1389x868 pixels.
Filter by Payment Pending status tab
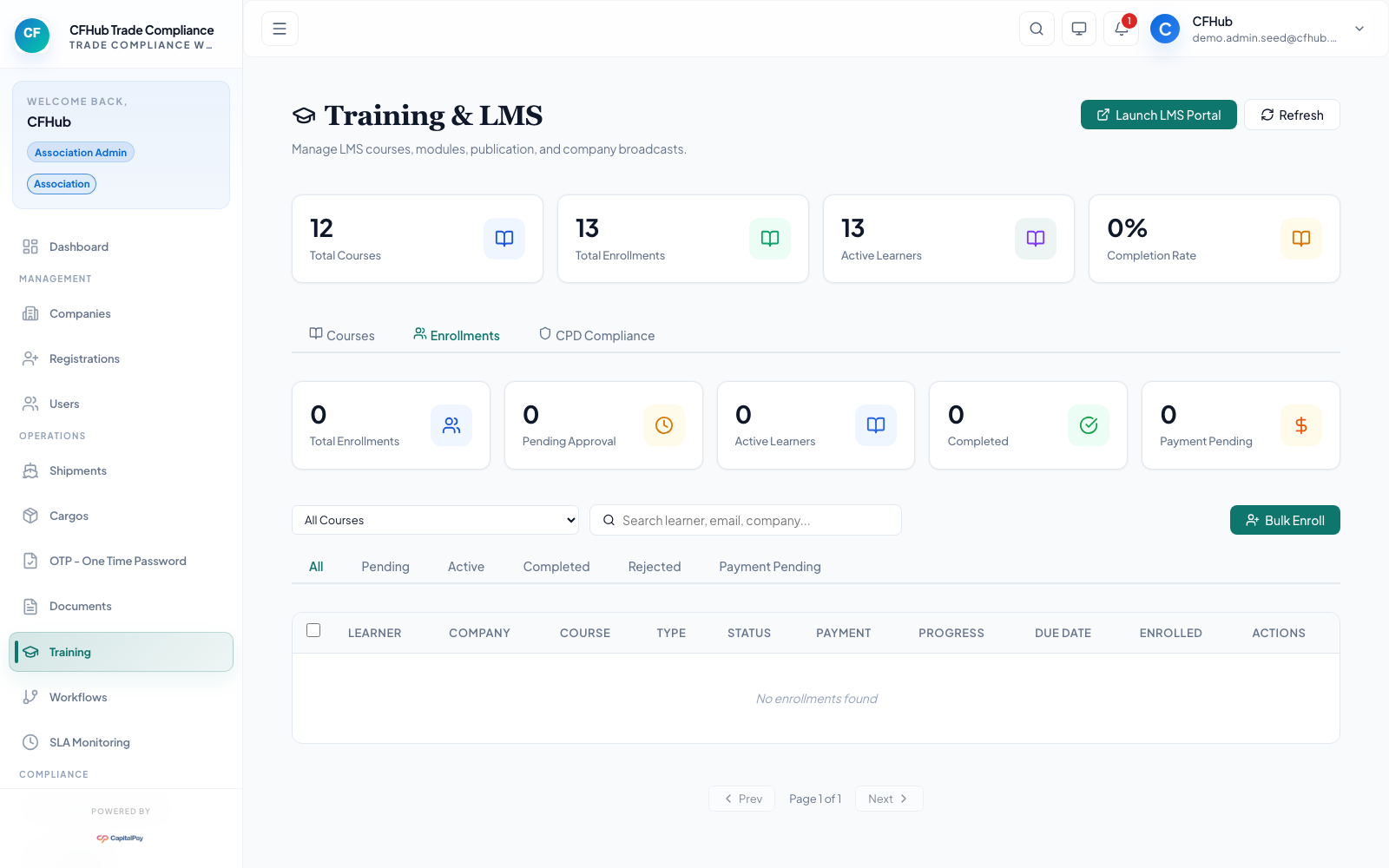click(769, 567)
